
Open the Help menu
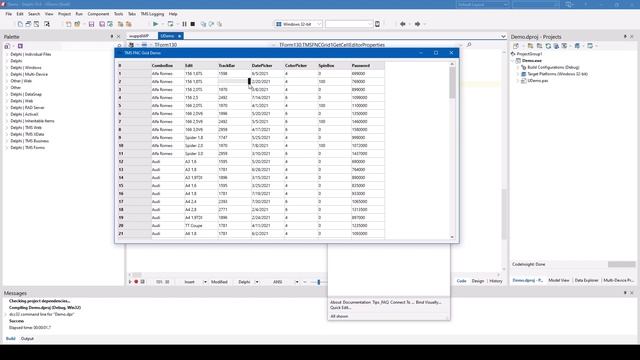173,14
